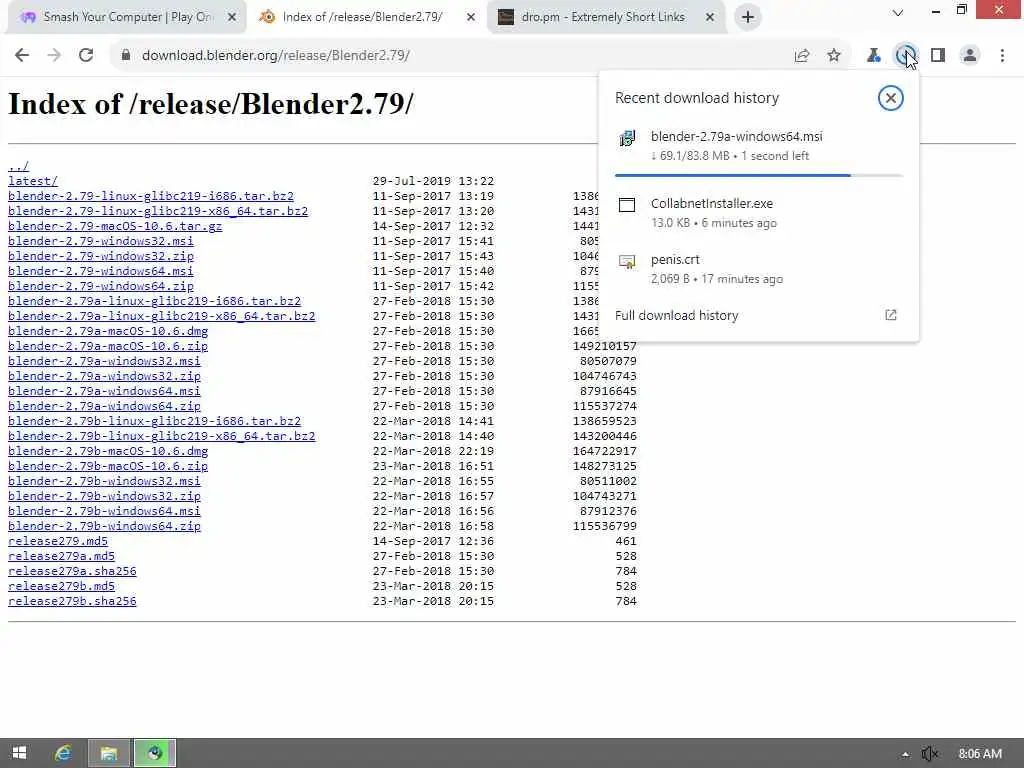
Task: Select the Index of /release/Blender2.79/ tab
Action: point(367,17)
